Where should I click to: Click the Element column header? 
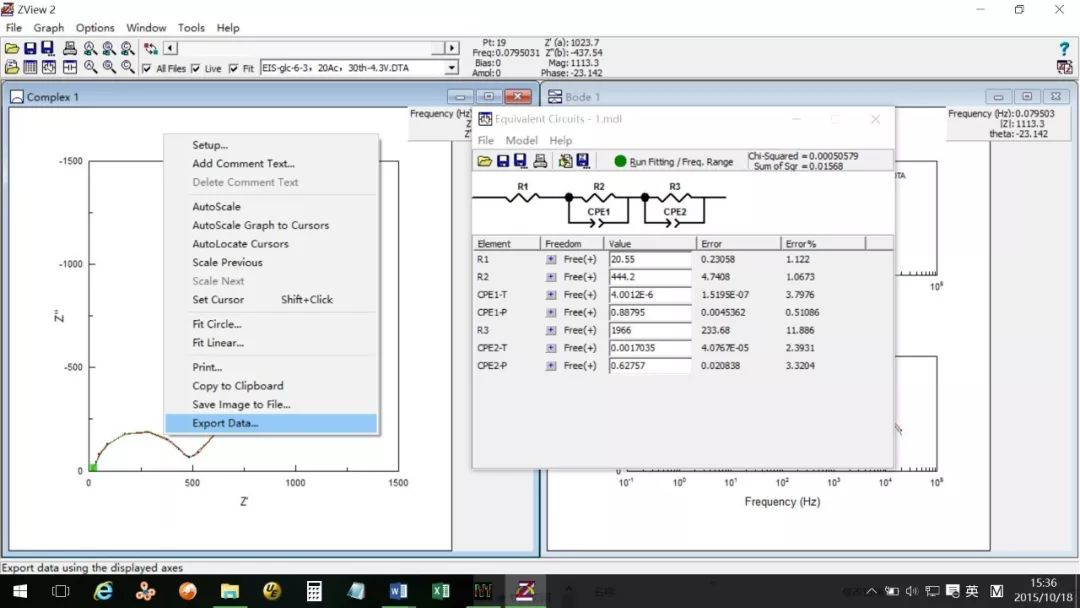pos(506,244)
